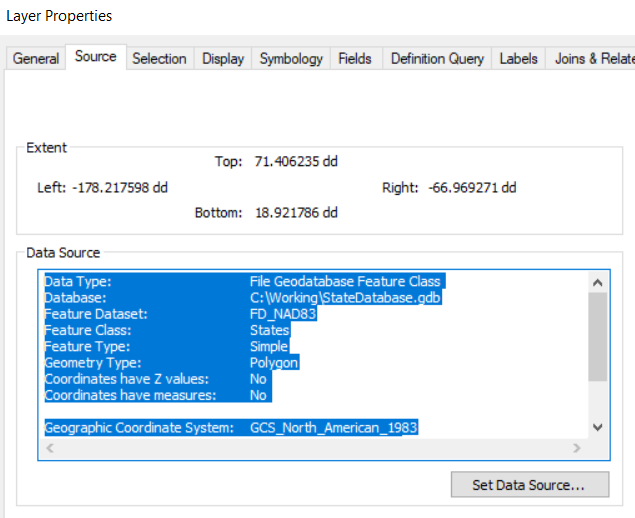This screenshot has width=635, height=518.
Task: Open the Symbology tab
Action: click(291, 59)
